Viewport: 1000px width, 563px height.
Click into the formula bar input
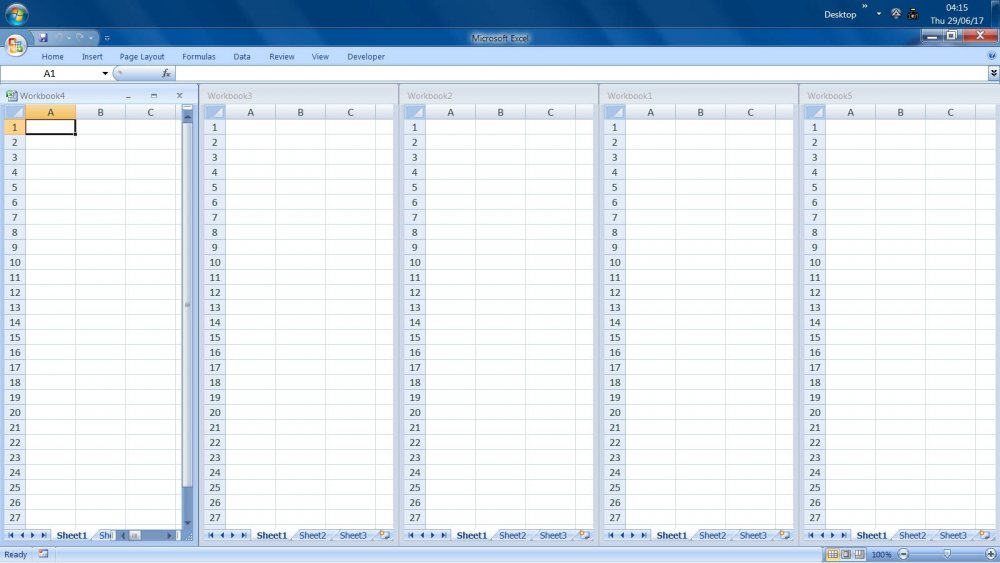(582, 73)
